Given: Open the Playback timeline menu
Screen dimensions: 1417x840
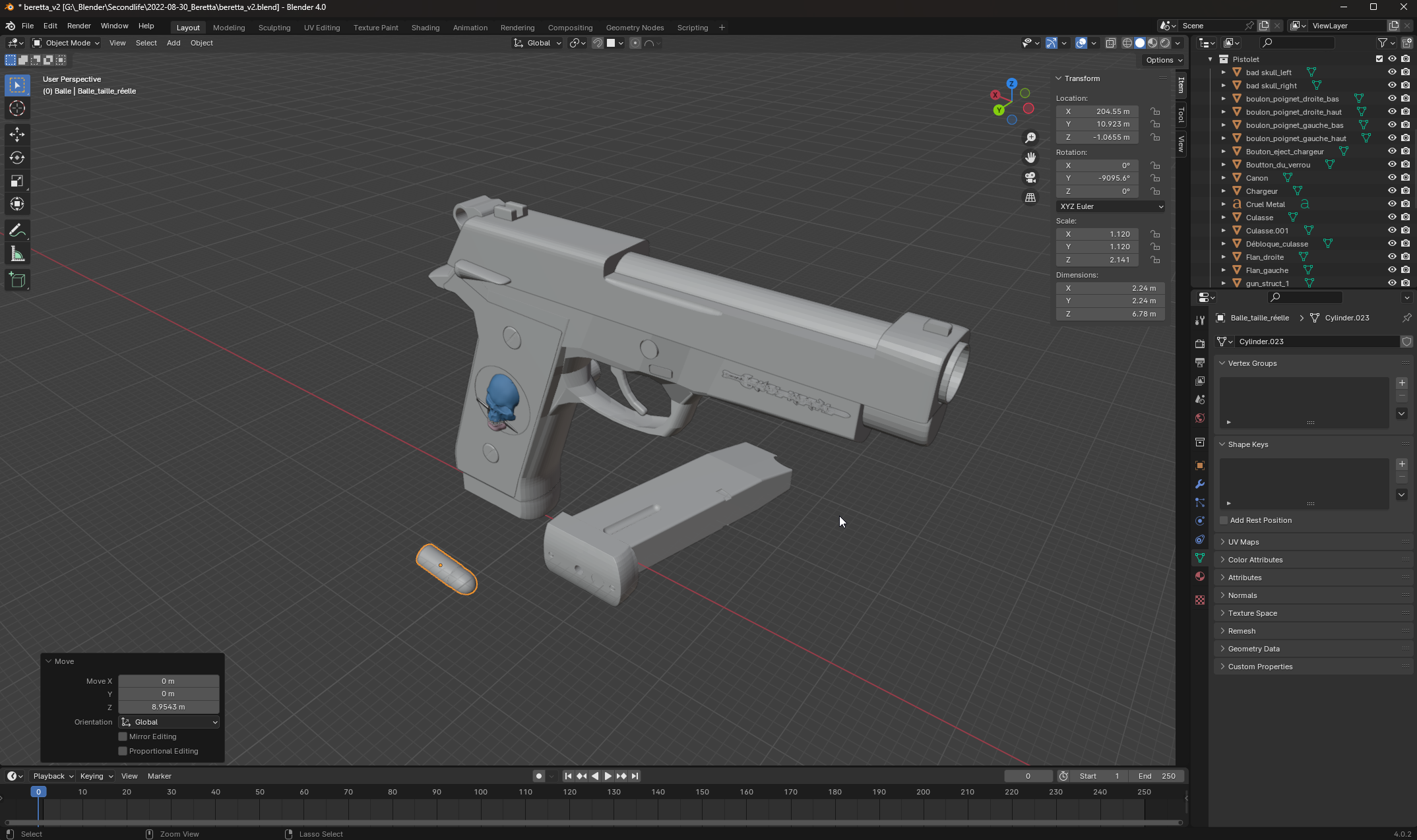Looking at the screenshot, I should 52,776.
